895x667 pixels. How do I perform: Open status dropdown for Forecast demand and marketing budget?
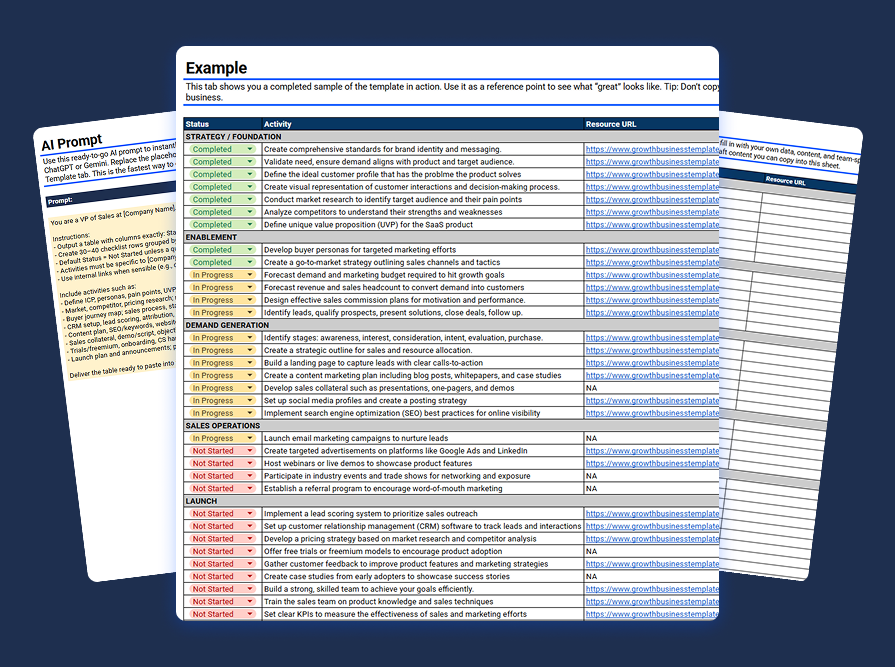249,274
